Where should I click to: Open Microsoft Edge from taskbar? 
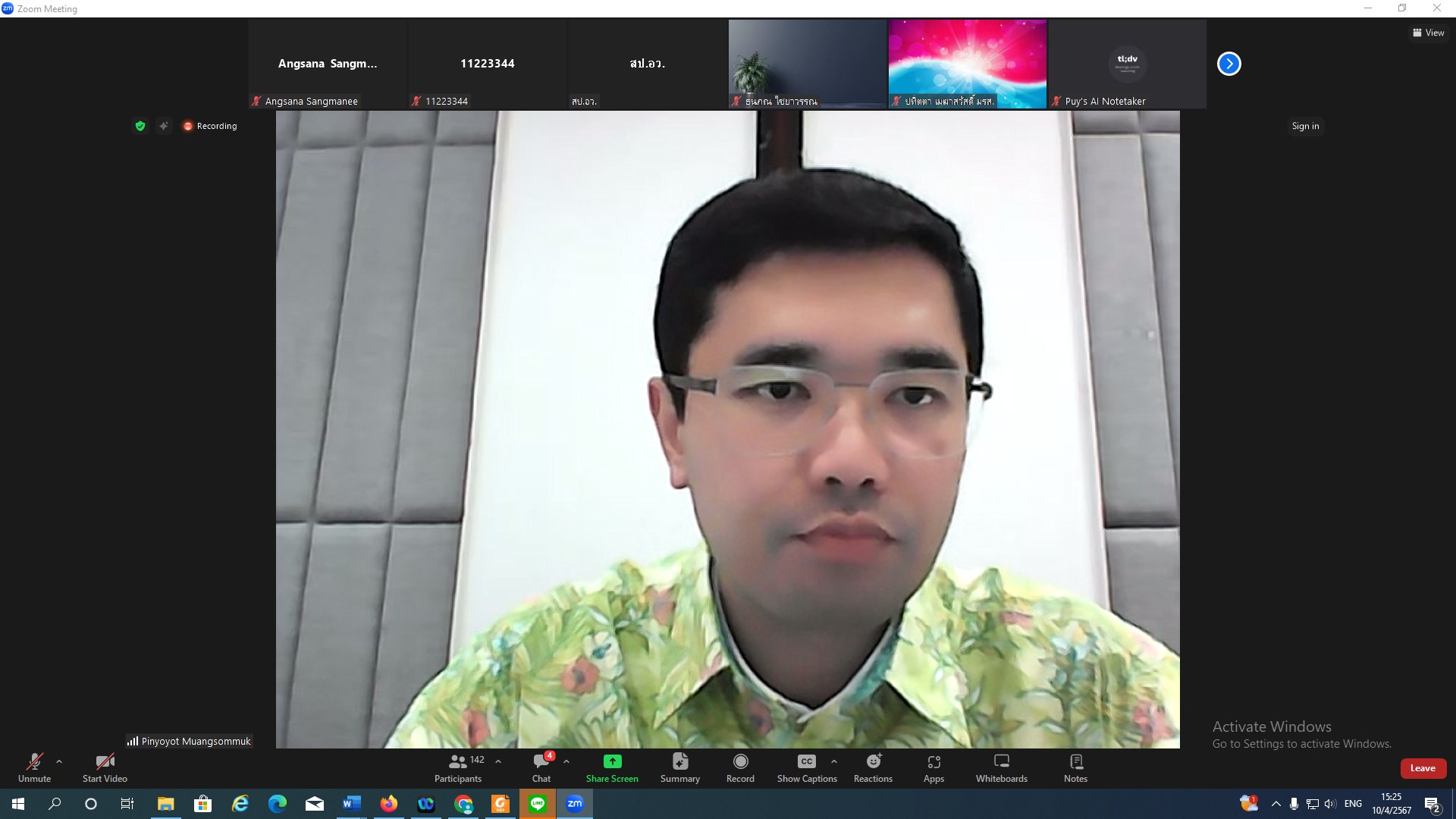click(277, 804)
